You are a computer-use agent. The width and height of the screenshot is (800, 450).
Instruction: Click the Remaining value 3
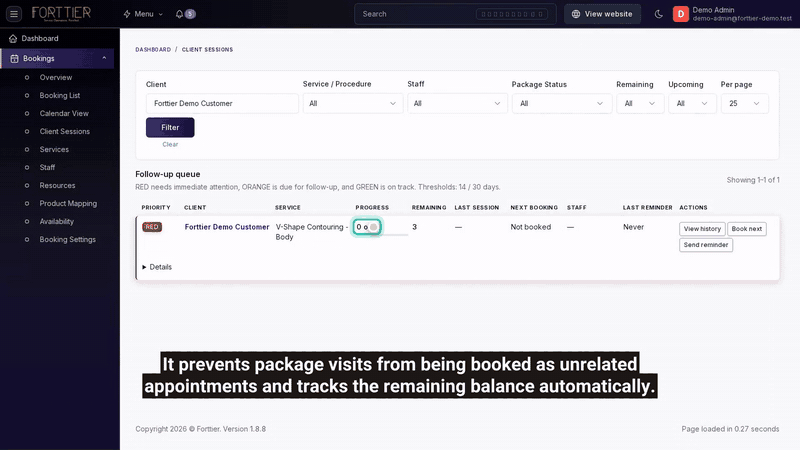pos(414,227)
